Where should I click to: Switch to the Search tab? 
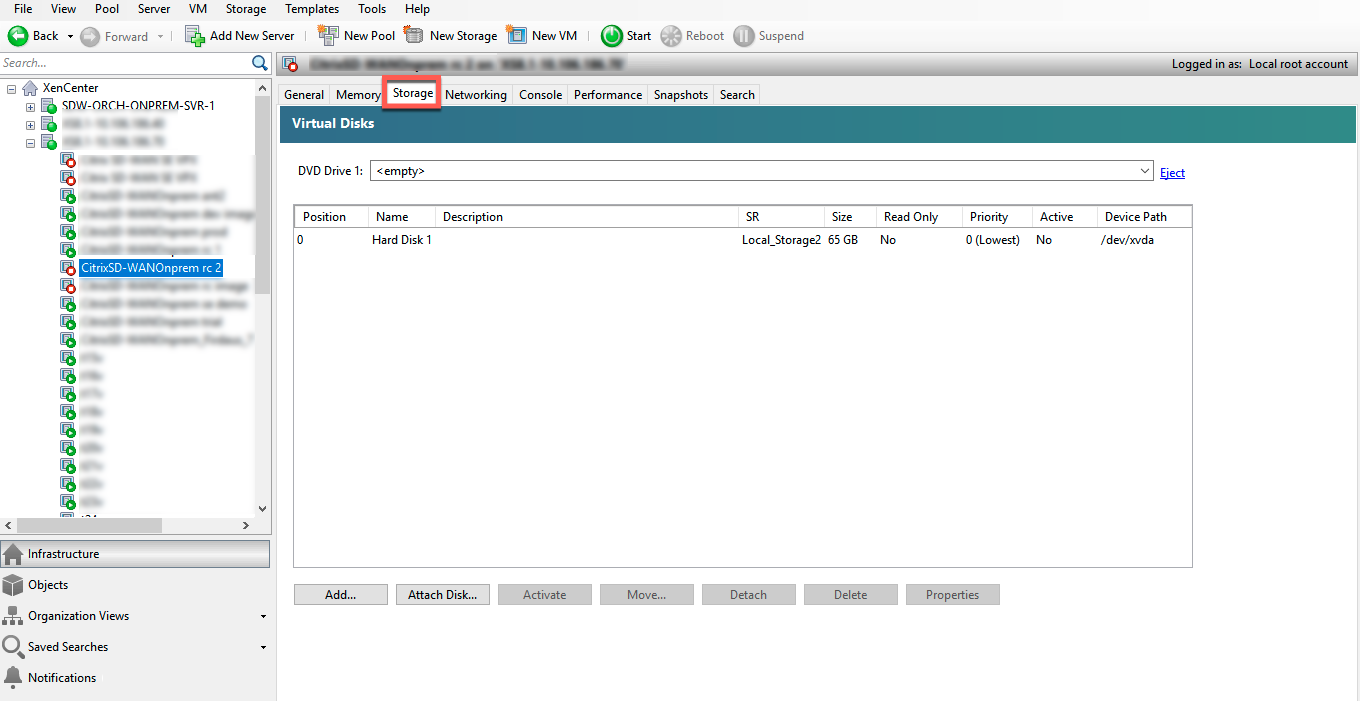pos(737,95)
